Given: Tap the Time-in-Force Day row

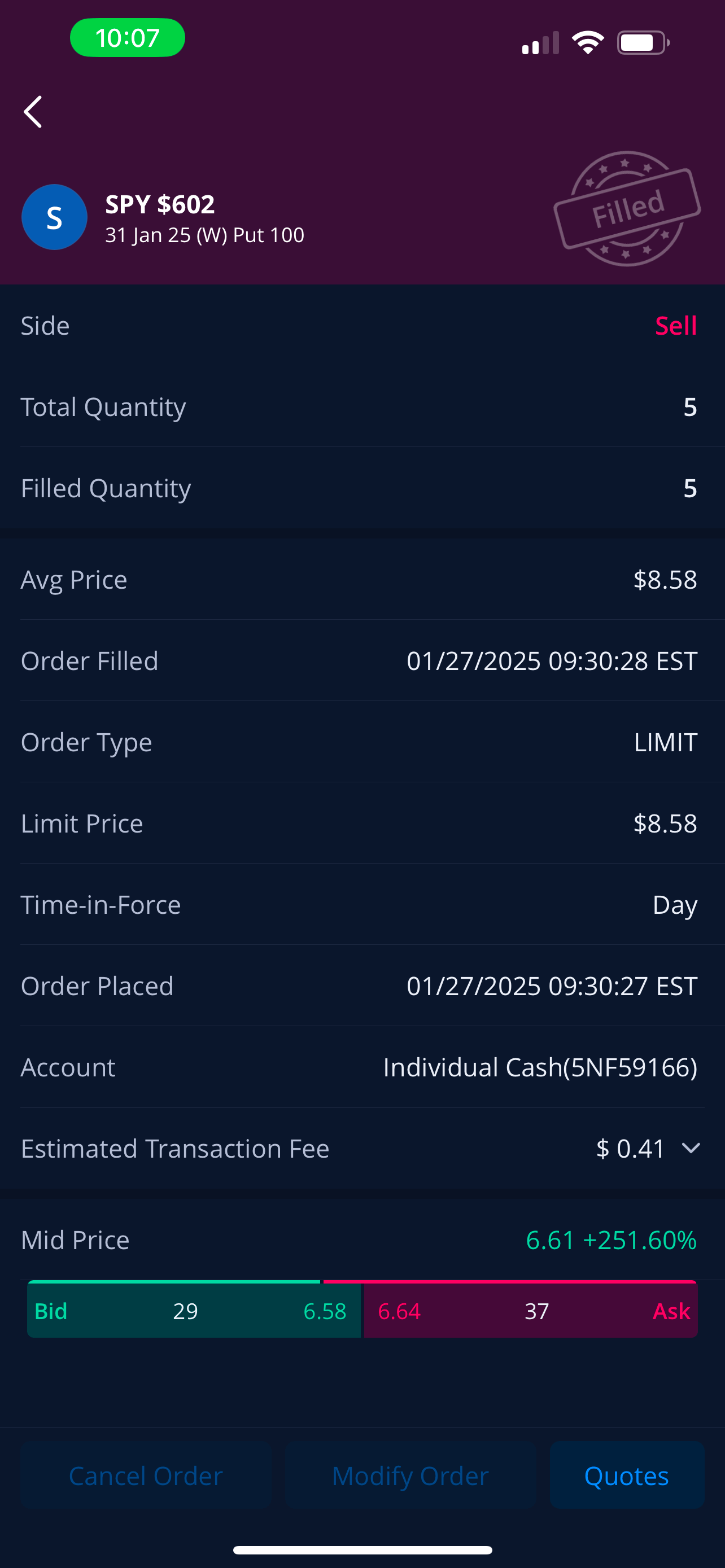Looking at the screenshot, I should (x=362, y=905).
